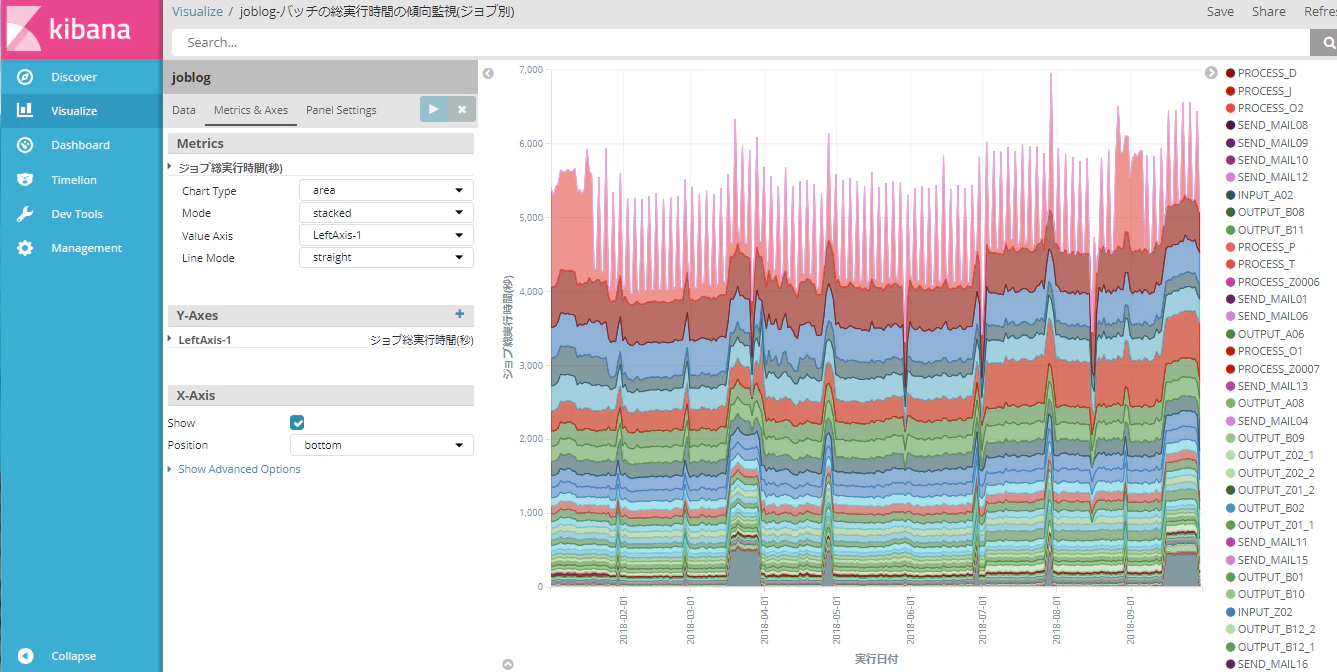
Task: Select SEND_MAIL01 in the legend
Action: point(1272,299)
